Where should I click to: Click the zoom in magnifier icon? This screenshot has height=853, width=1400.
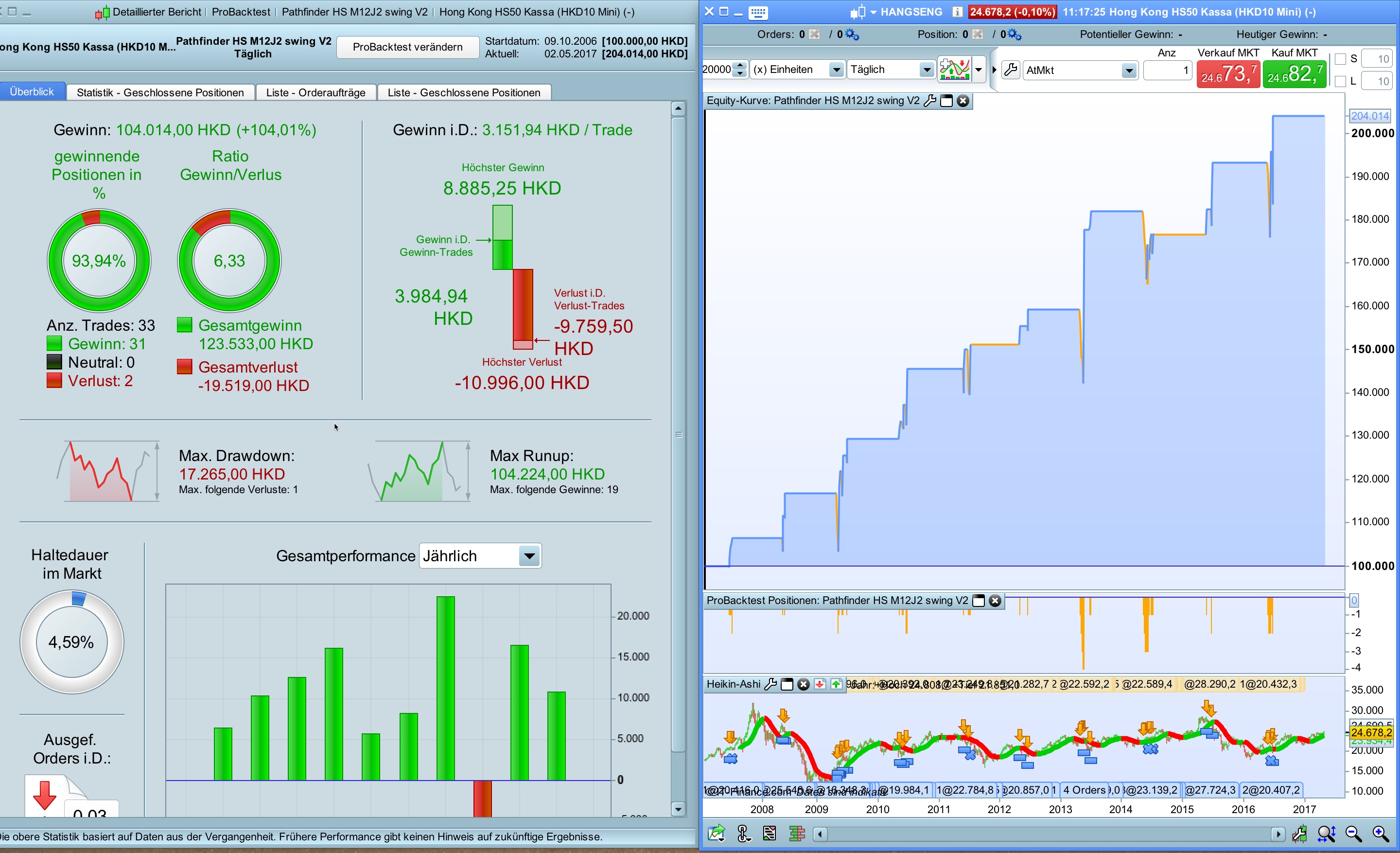click(1381, 834)
